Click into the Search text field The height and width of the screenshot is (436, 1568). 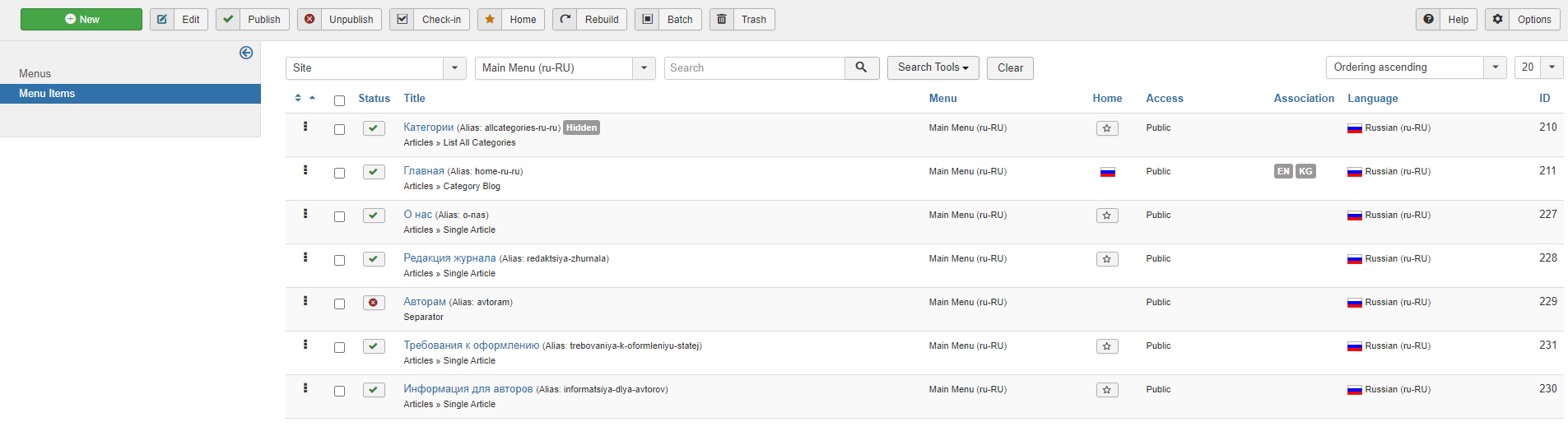click(x=754, y=68)
